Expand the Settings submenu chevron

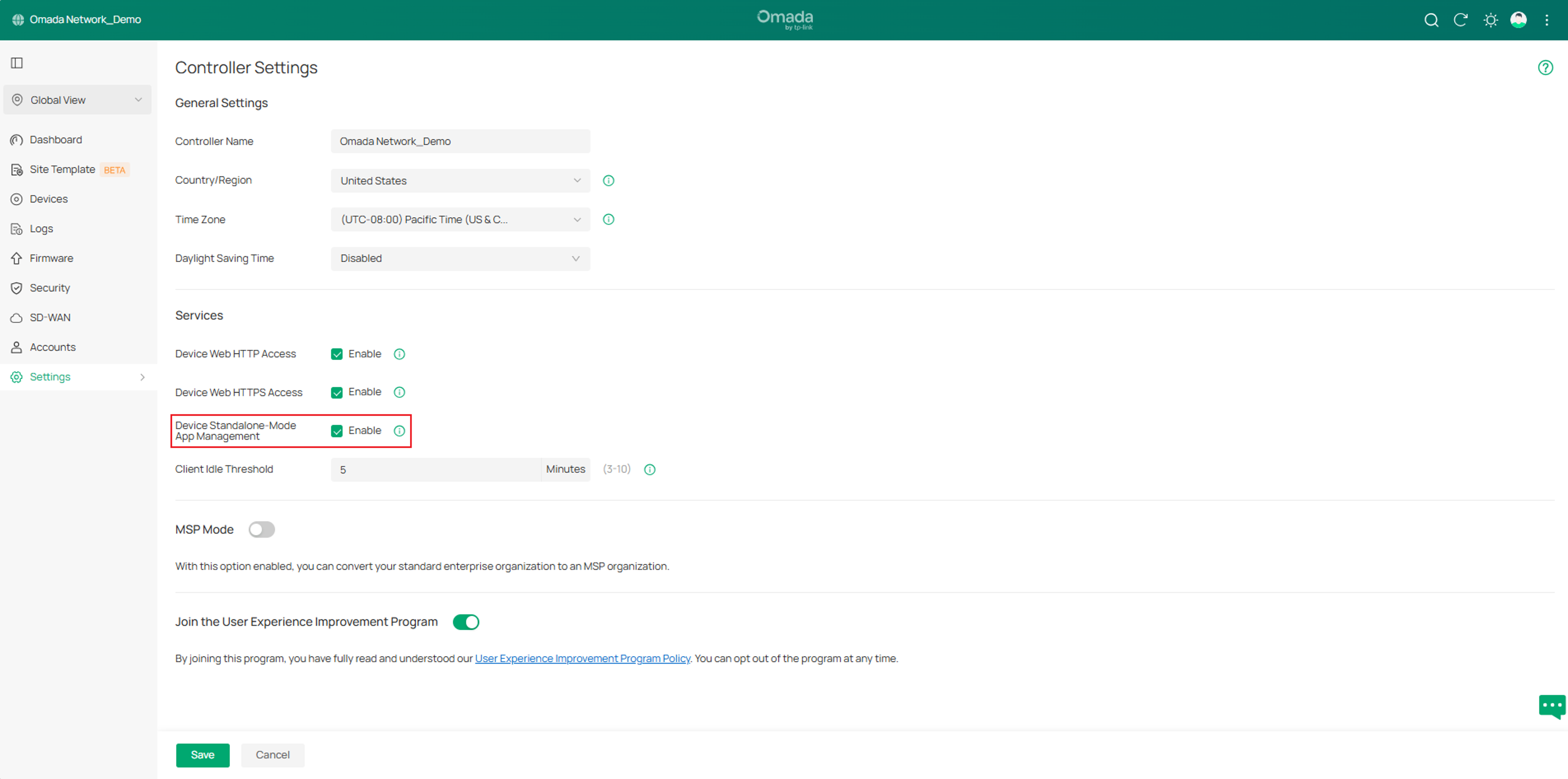pyautogui.click(x=142, y=377)
